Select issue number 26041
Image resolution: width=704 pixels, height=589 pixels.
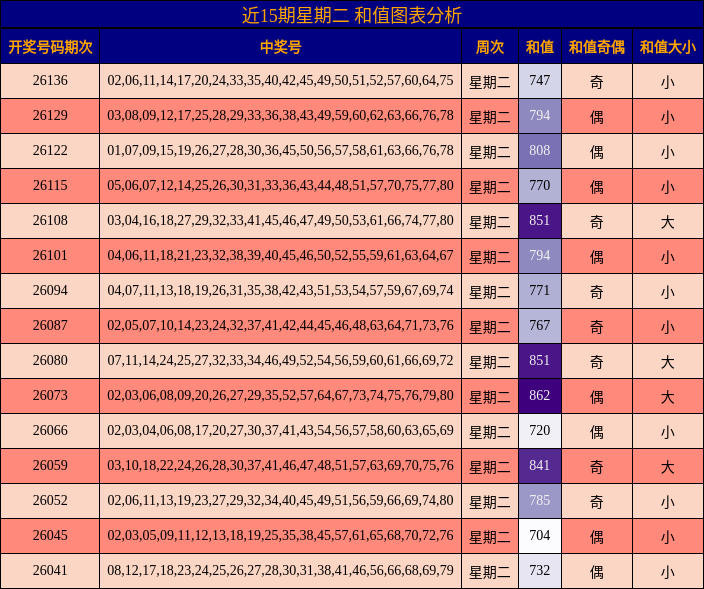50,571
